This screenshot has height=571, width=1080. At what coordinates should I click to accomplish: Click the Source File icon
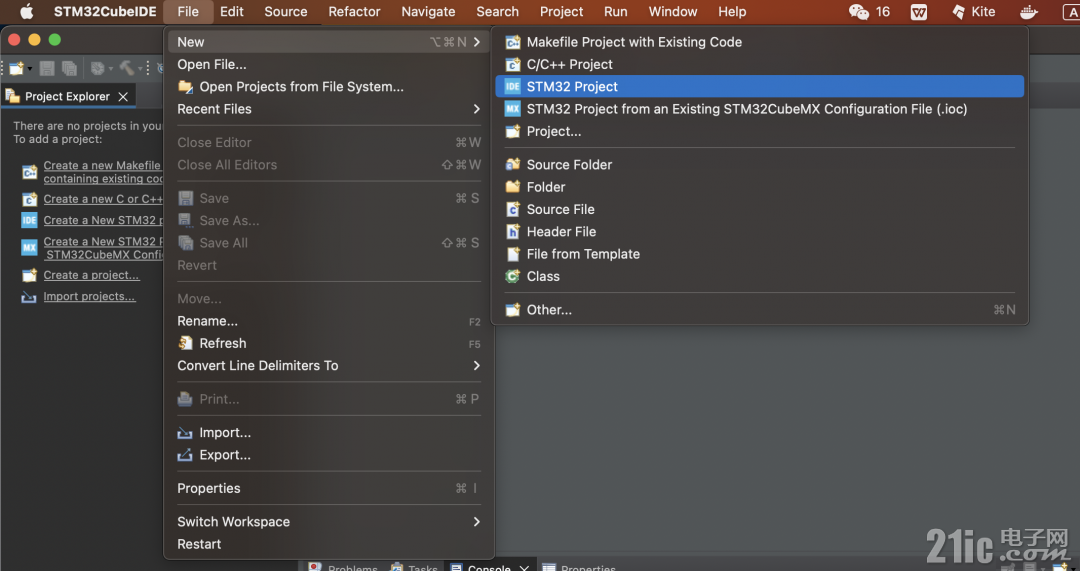512,209
